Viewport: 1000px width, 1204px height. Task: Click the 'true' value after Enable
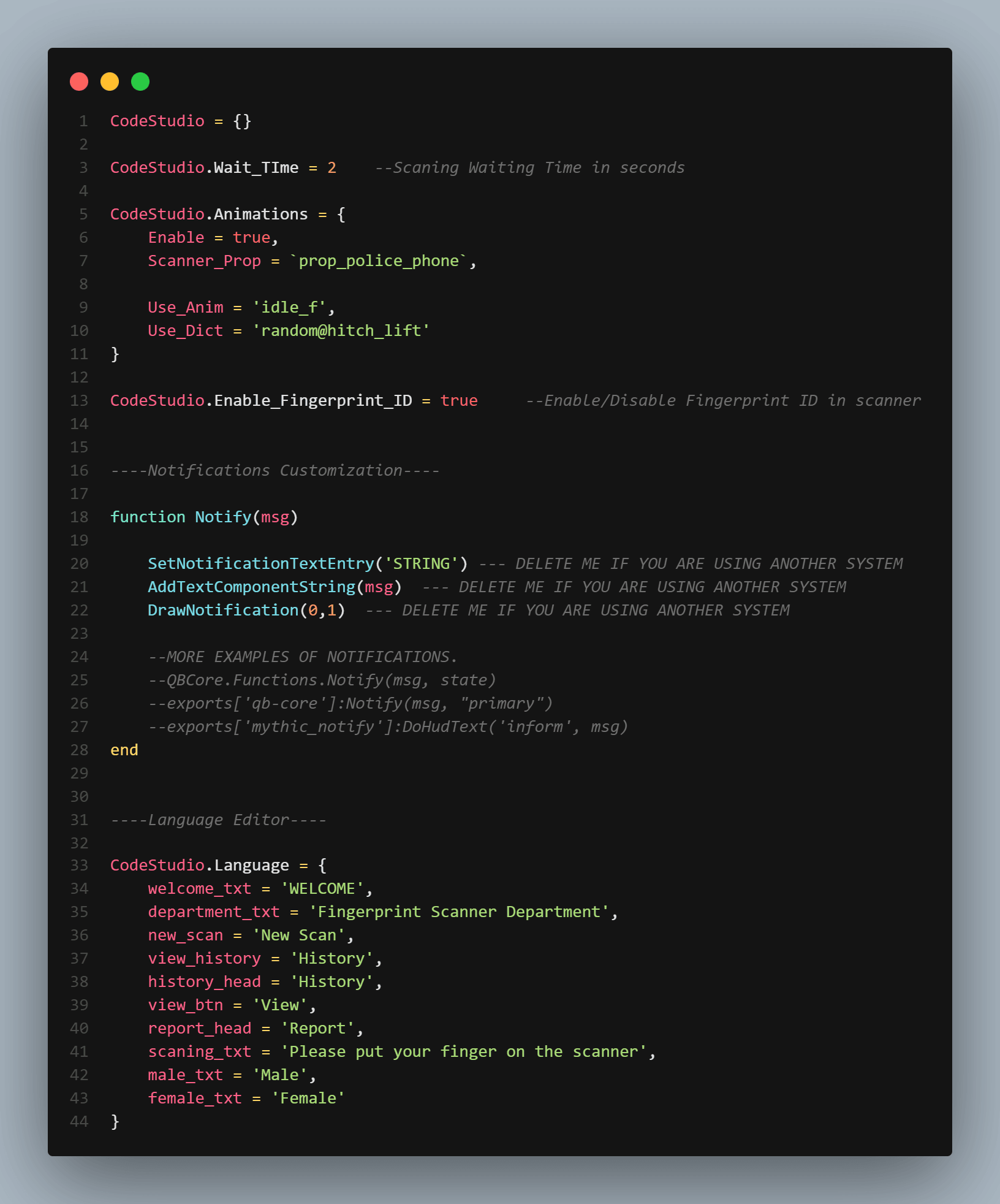coord(251,238)
